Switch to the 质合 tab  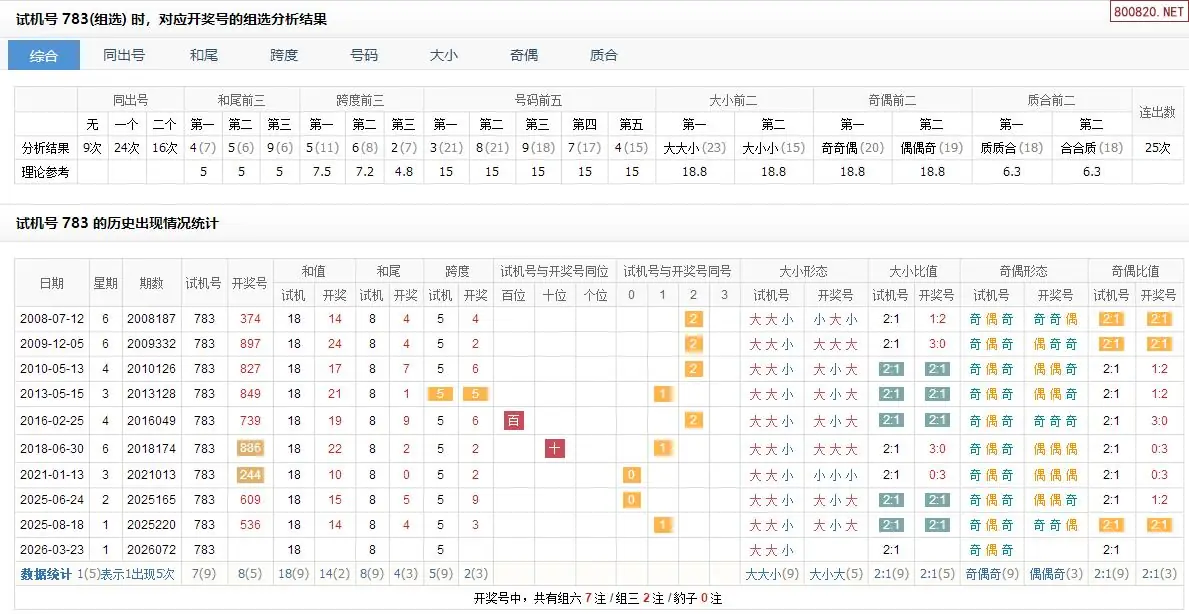tap(604, 55)
